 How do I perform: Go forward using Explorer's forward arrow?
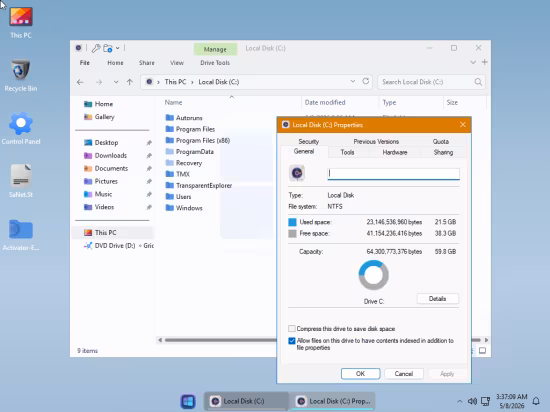click(99, 82)
